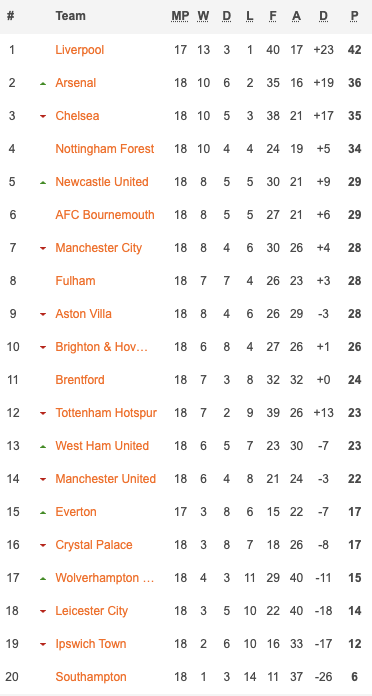Viewport: 372px width, 696px height.
Task: Click the green up arrow next to Newcastle United
Action: 43,182
